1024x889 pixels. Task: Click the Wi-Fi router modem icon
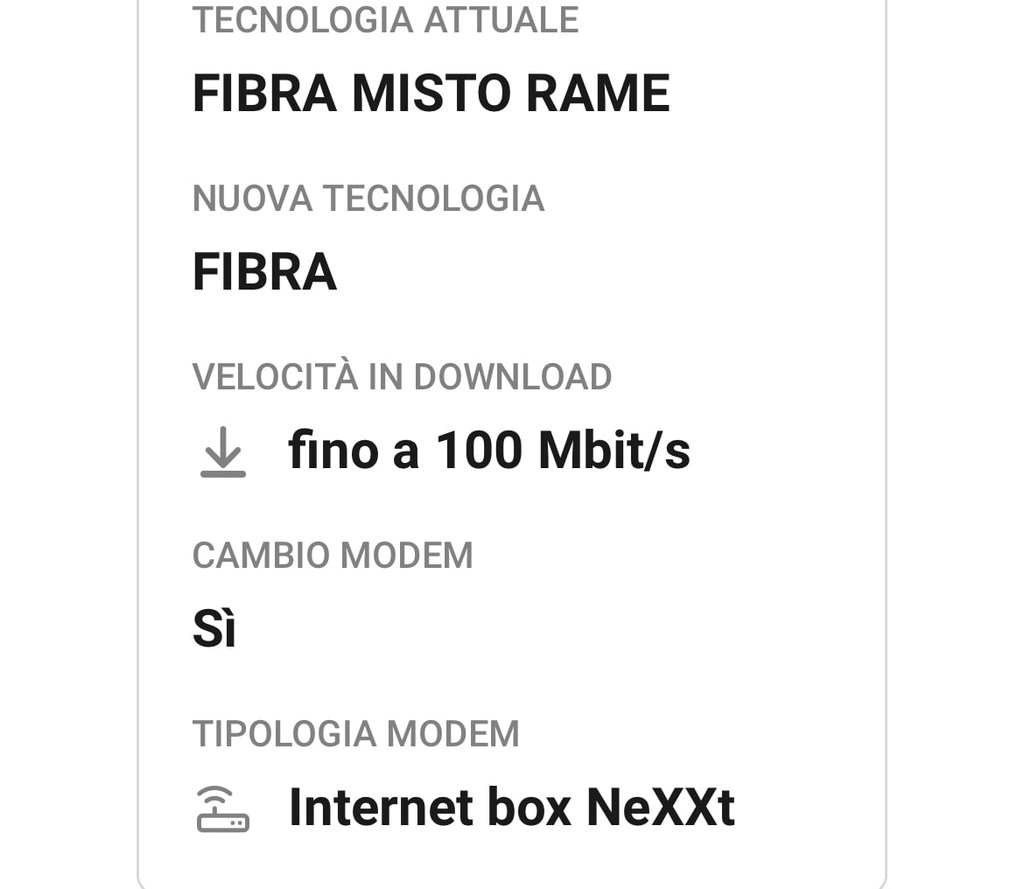click(x=222, y=809)
